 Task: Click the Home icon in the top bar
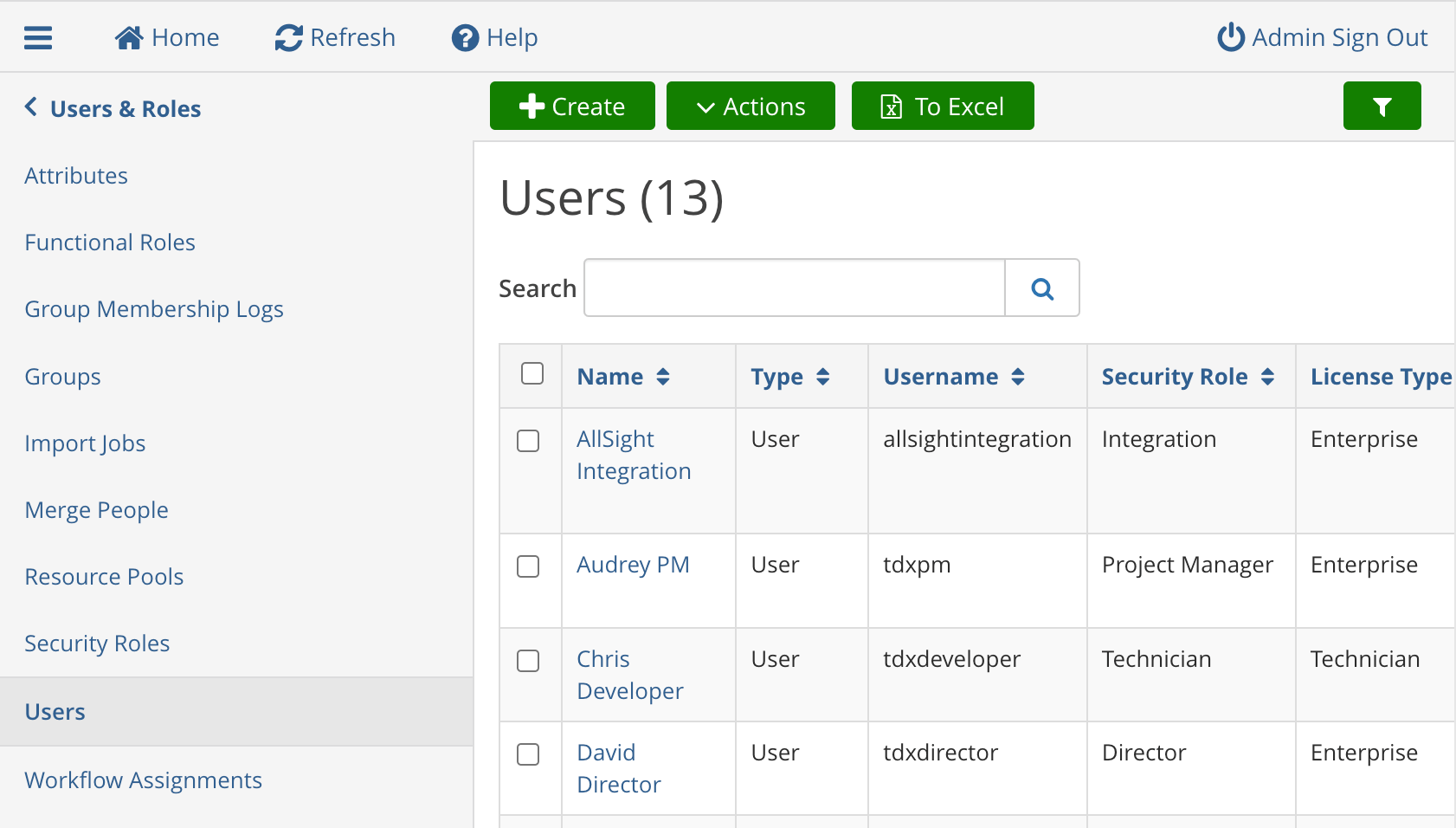pos(129,36)
